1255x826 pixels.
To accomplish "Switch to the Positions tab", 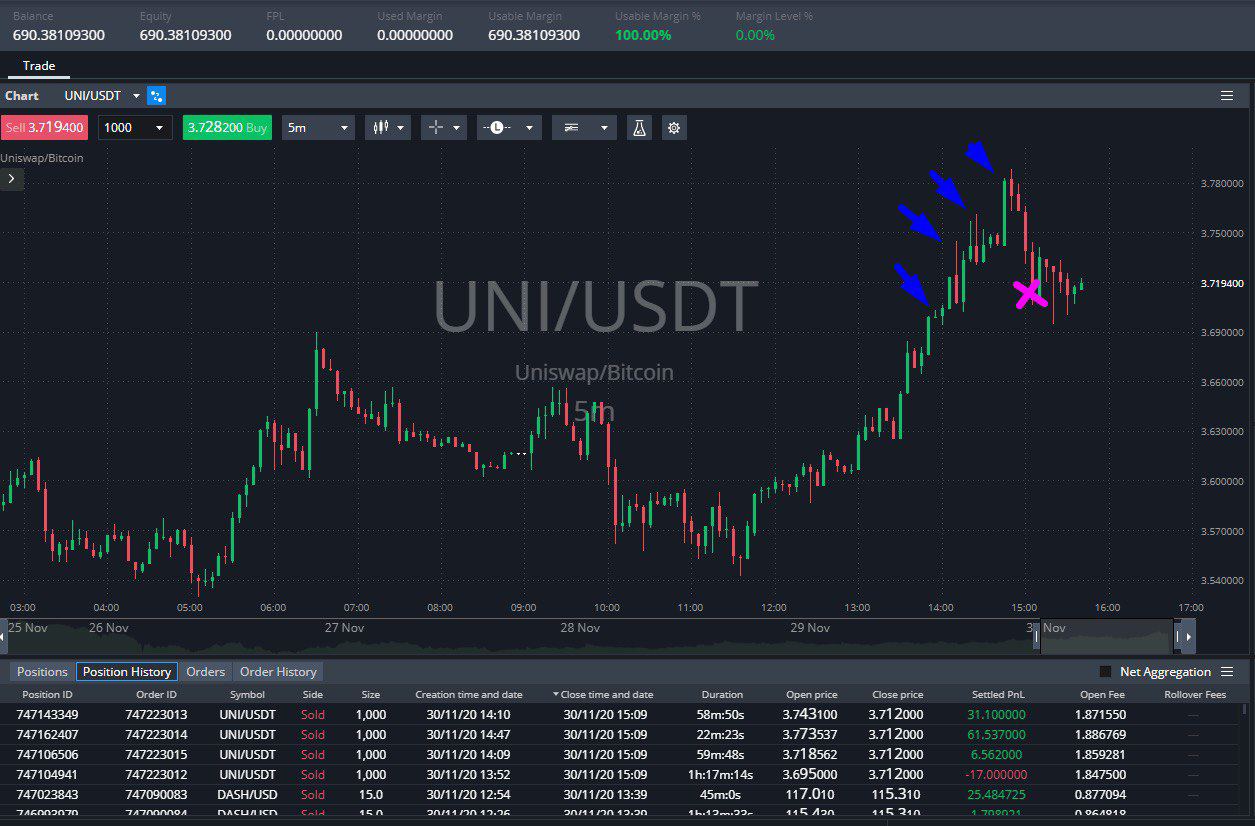I will coord(42,672).
